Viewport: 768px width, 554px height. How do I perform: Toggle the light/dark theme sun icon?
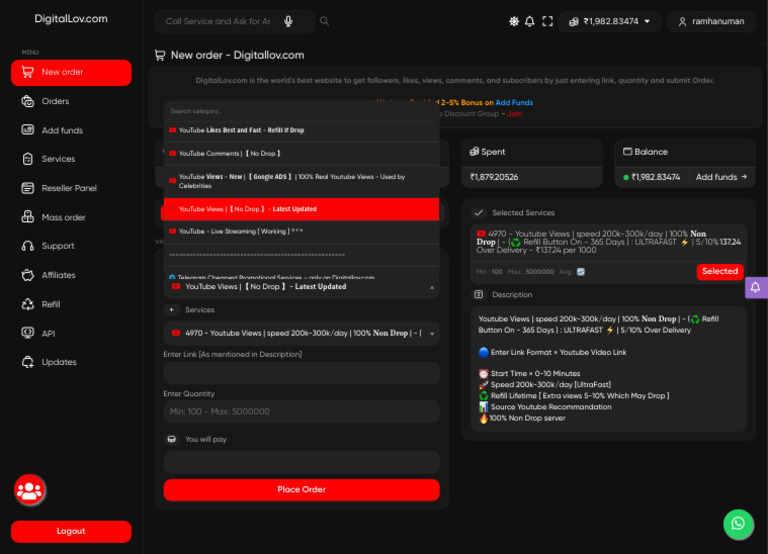513,21
